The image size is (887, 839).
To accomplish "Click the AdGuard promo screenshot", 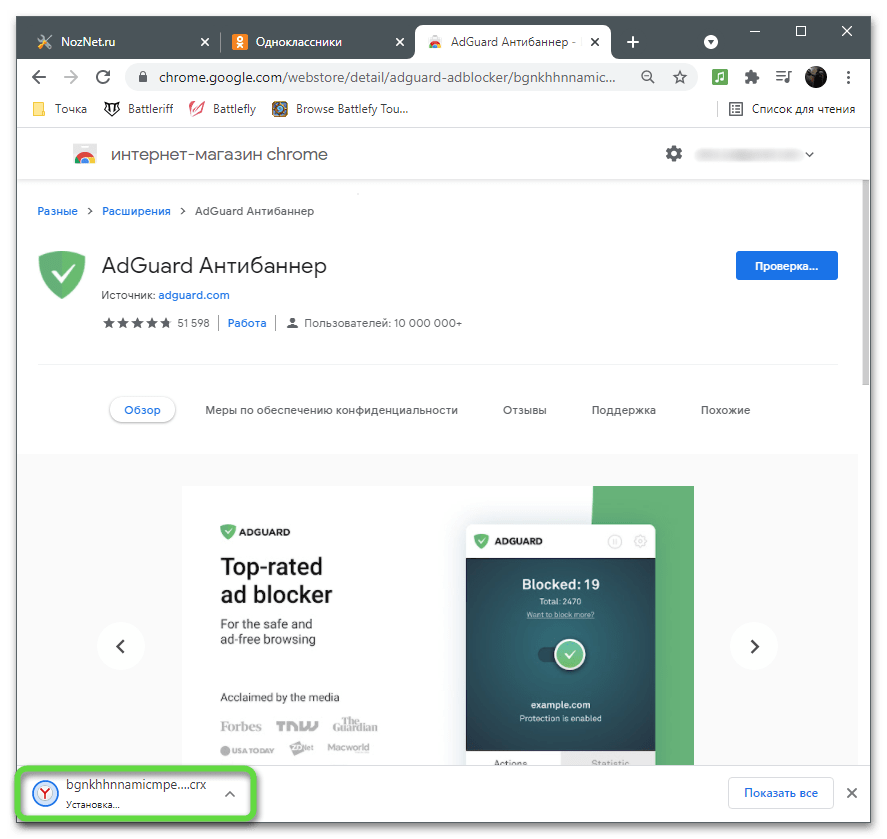I will (x=438, y=626).
